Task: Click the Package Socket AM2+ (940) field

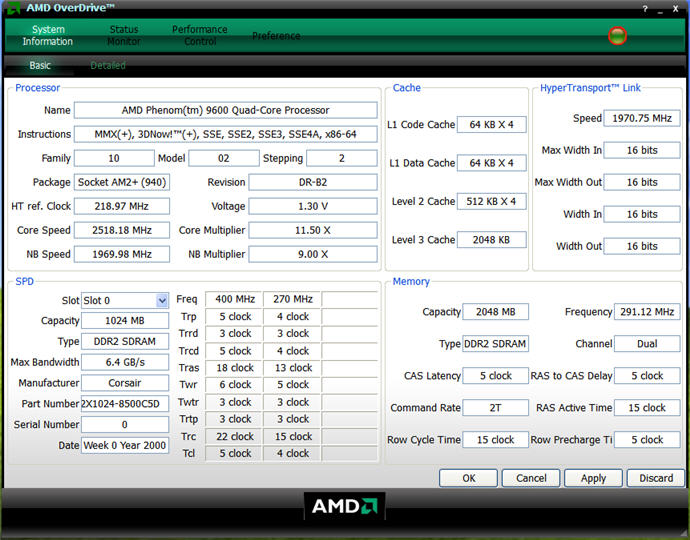Action: tap(122, 182)
